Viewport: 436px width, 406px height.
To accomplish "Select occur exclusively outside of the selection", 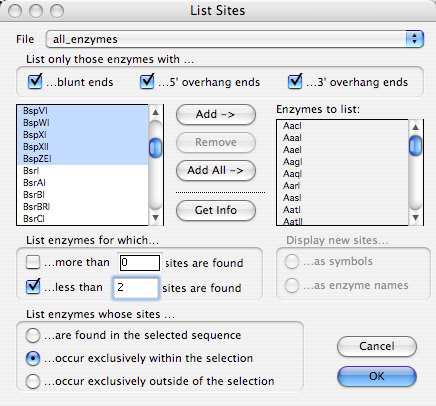I will coord(33,381).
